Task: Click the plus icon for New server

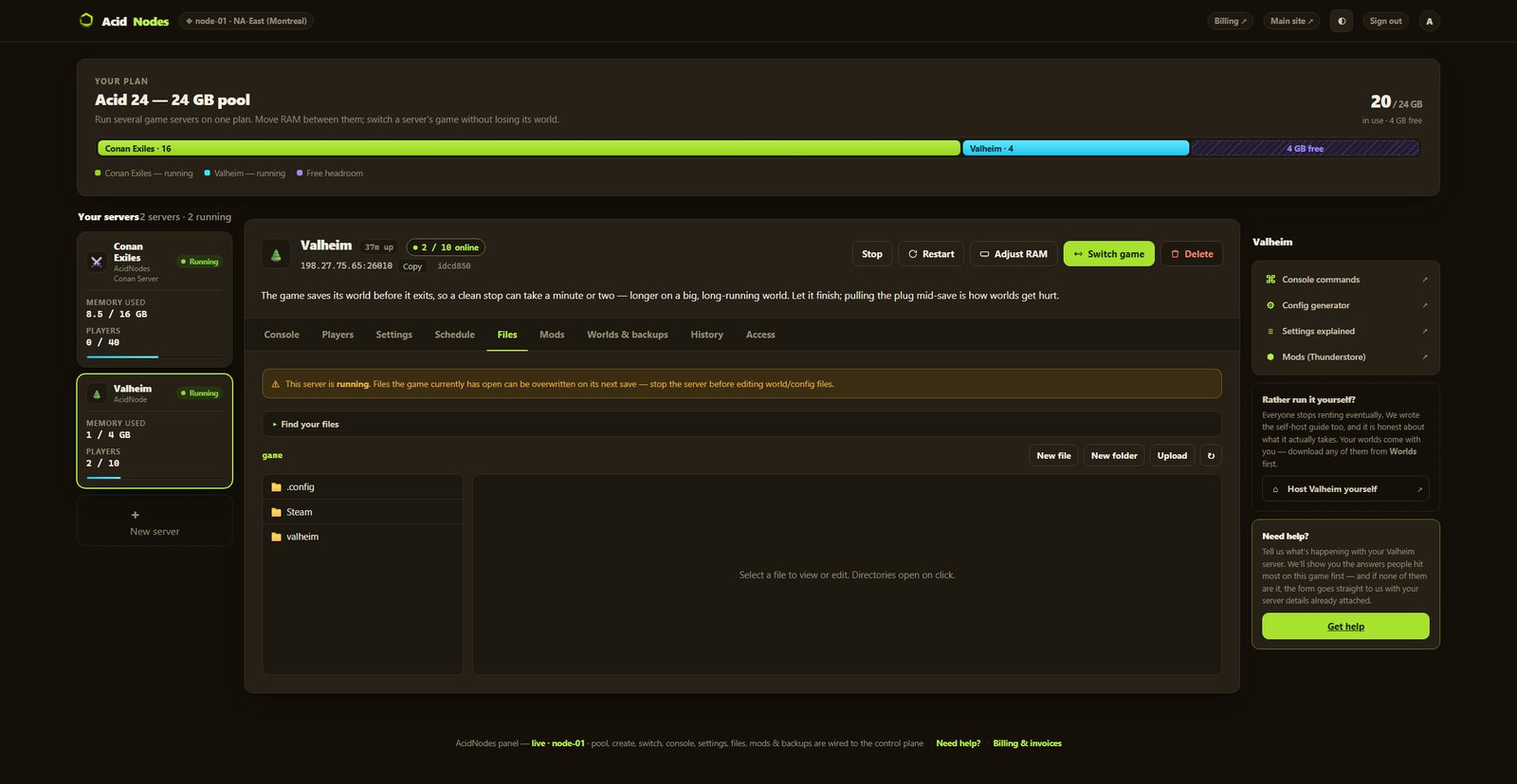Action: [x=135, y=515]
